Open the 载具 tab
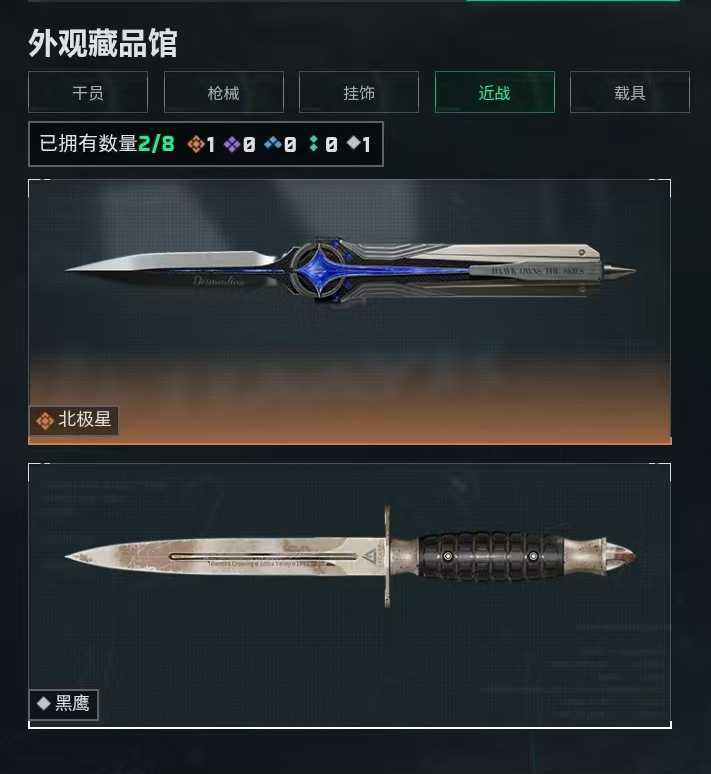Image resolution: width=711 pixels, height=774 pixels. 630,92
